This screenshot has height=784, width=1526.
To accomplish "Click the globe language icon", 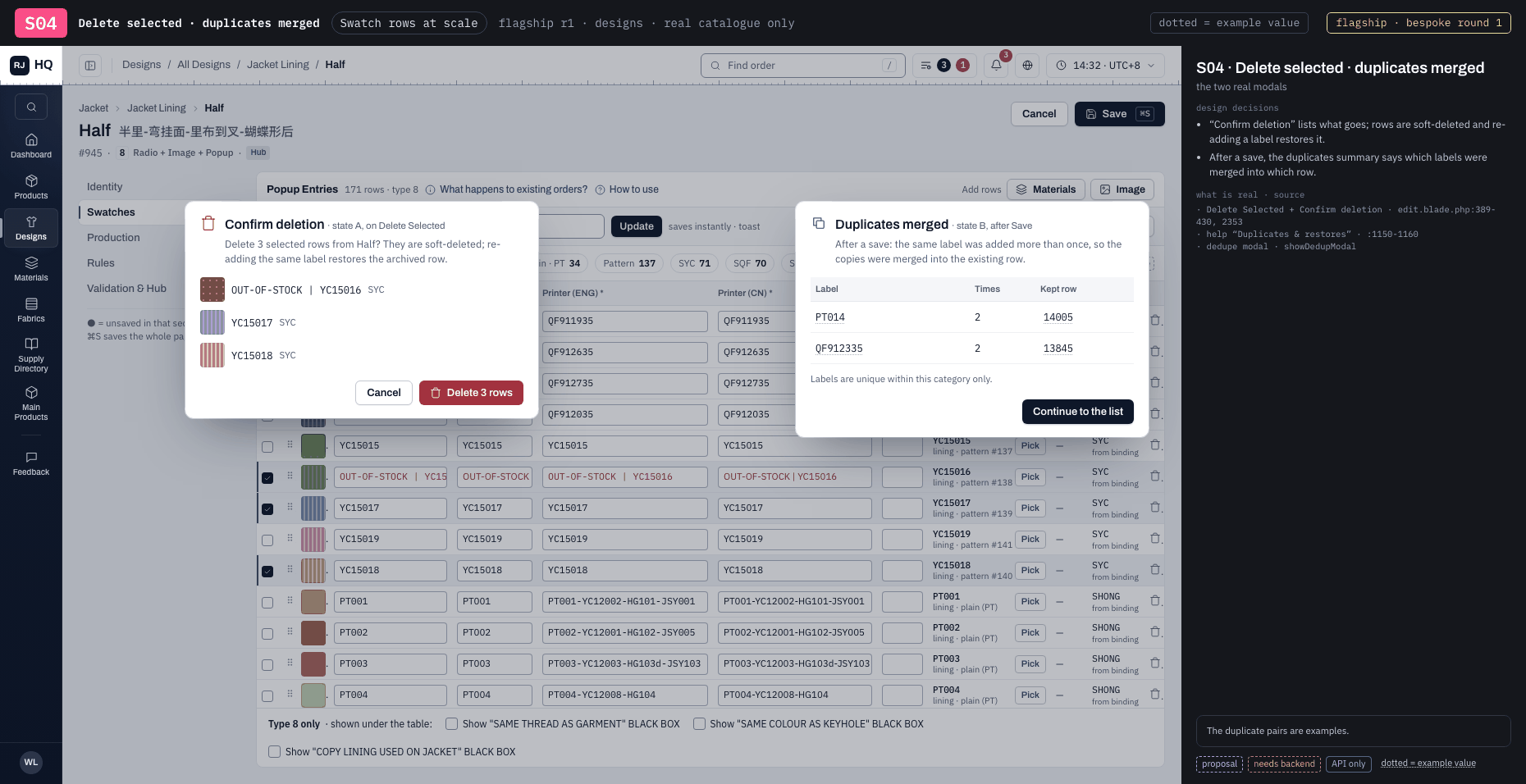I will [x=1027, y=65].
